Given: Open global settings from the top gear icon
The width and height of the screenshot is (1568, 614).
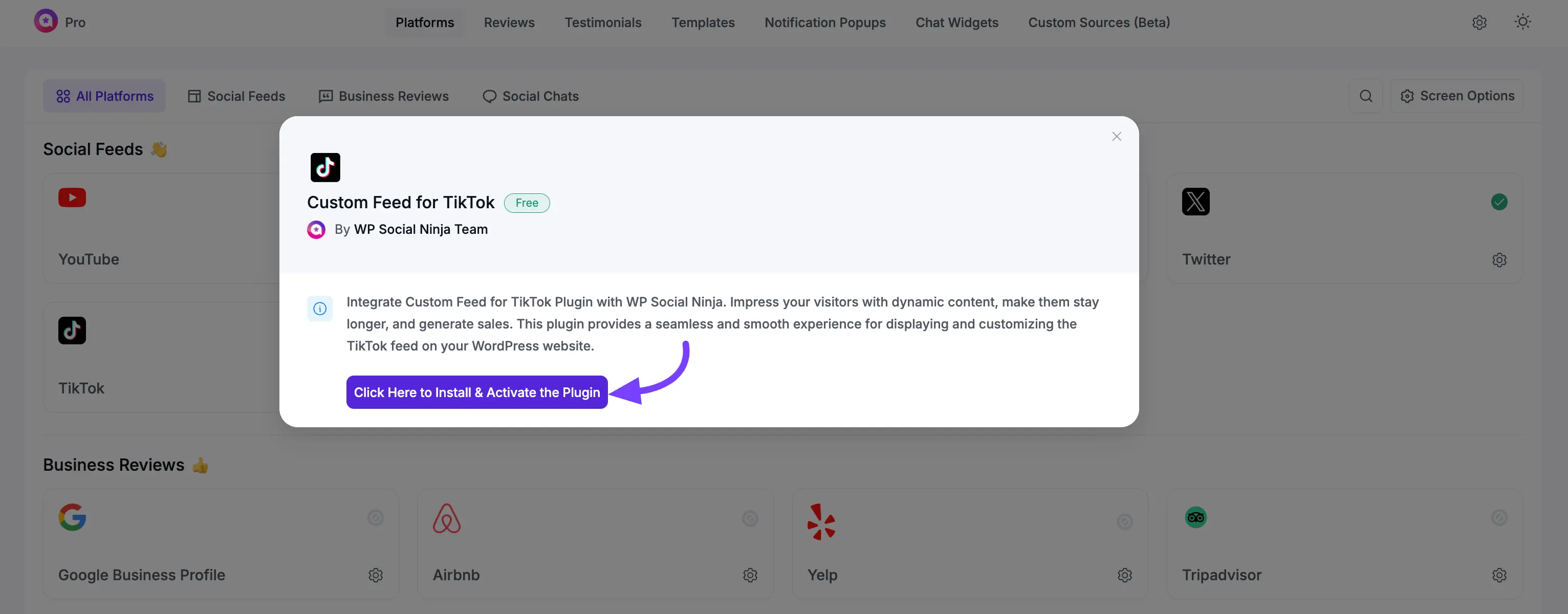Looking at the screenshot, I should tap(1479, 23).
